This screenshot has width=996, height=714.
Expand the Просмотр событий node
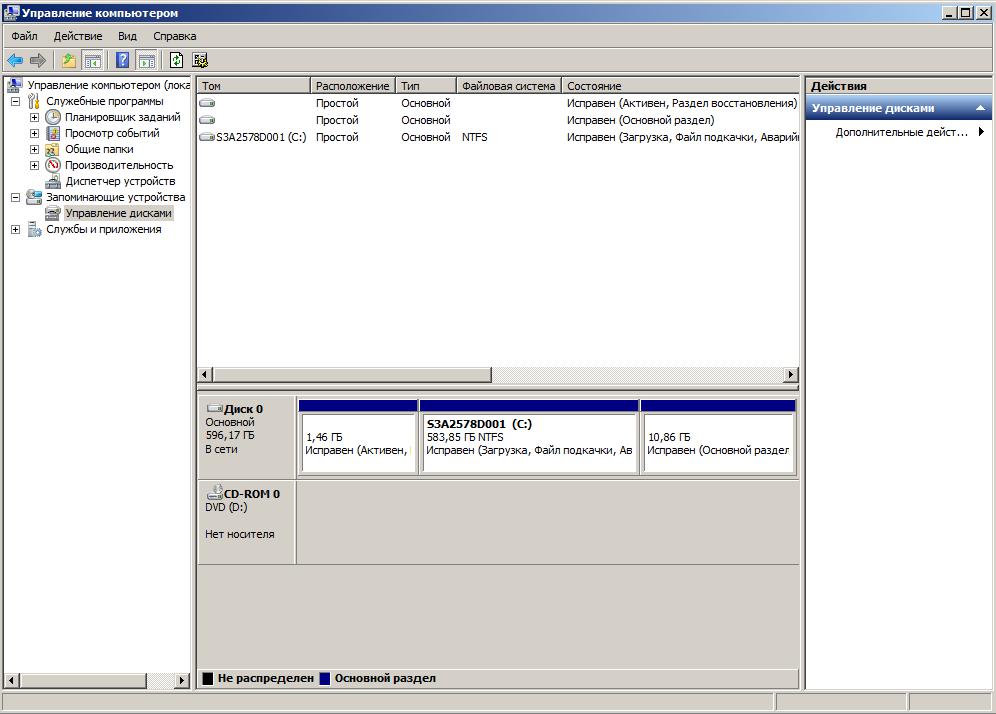click(34, 133)
